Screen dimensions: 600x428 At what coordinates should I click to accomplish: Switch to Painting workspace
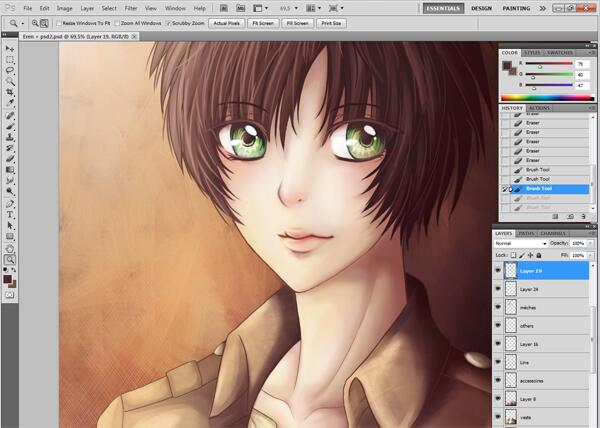tap(516, 8)
